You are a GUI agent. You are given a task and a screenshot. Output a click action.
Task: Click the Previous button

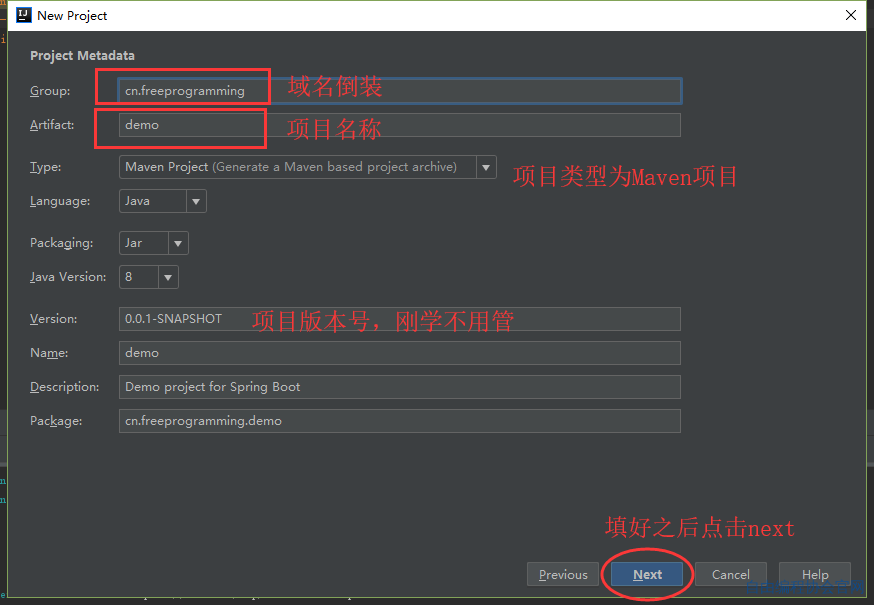[x=563, y=574]
